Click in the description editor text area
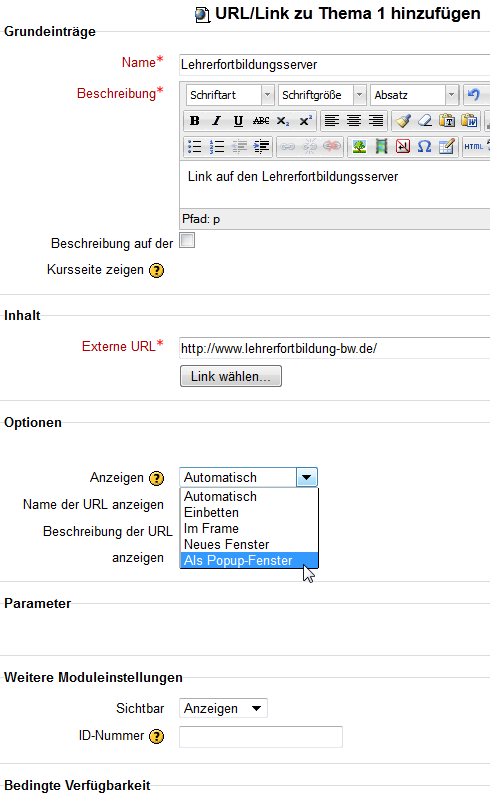 [x=335, y=185]
